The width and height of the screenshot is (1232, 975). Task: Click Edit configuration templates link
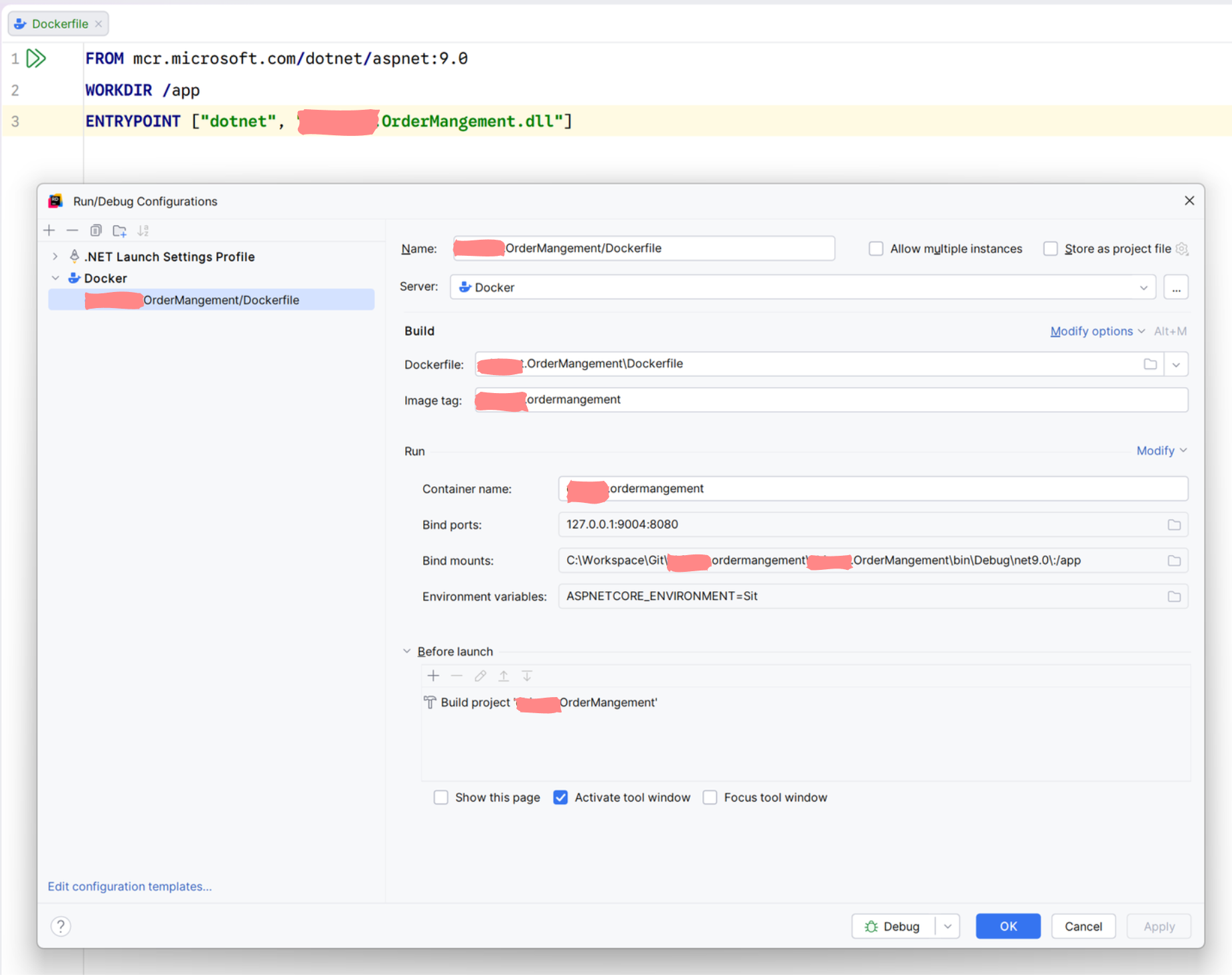(x=130, y=887)
